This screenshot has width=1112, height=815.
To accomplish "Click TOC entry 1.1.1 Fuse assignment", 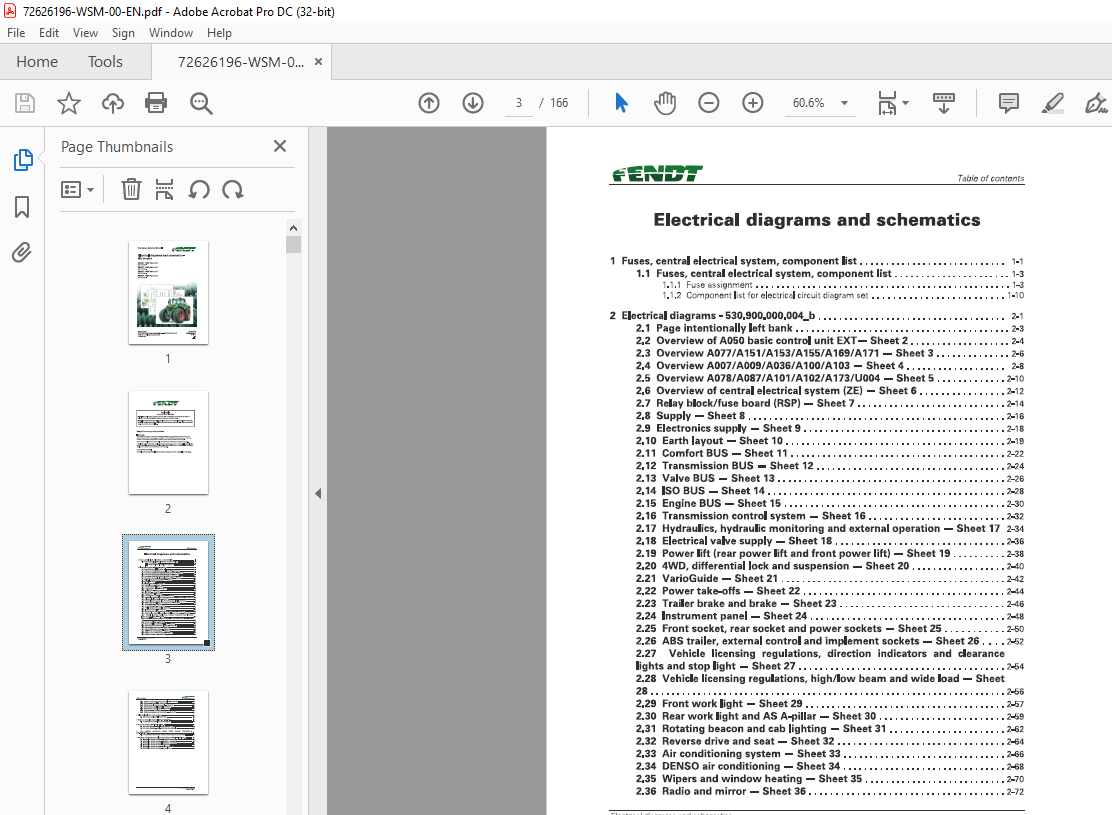I will 843,284.
